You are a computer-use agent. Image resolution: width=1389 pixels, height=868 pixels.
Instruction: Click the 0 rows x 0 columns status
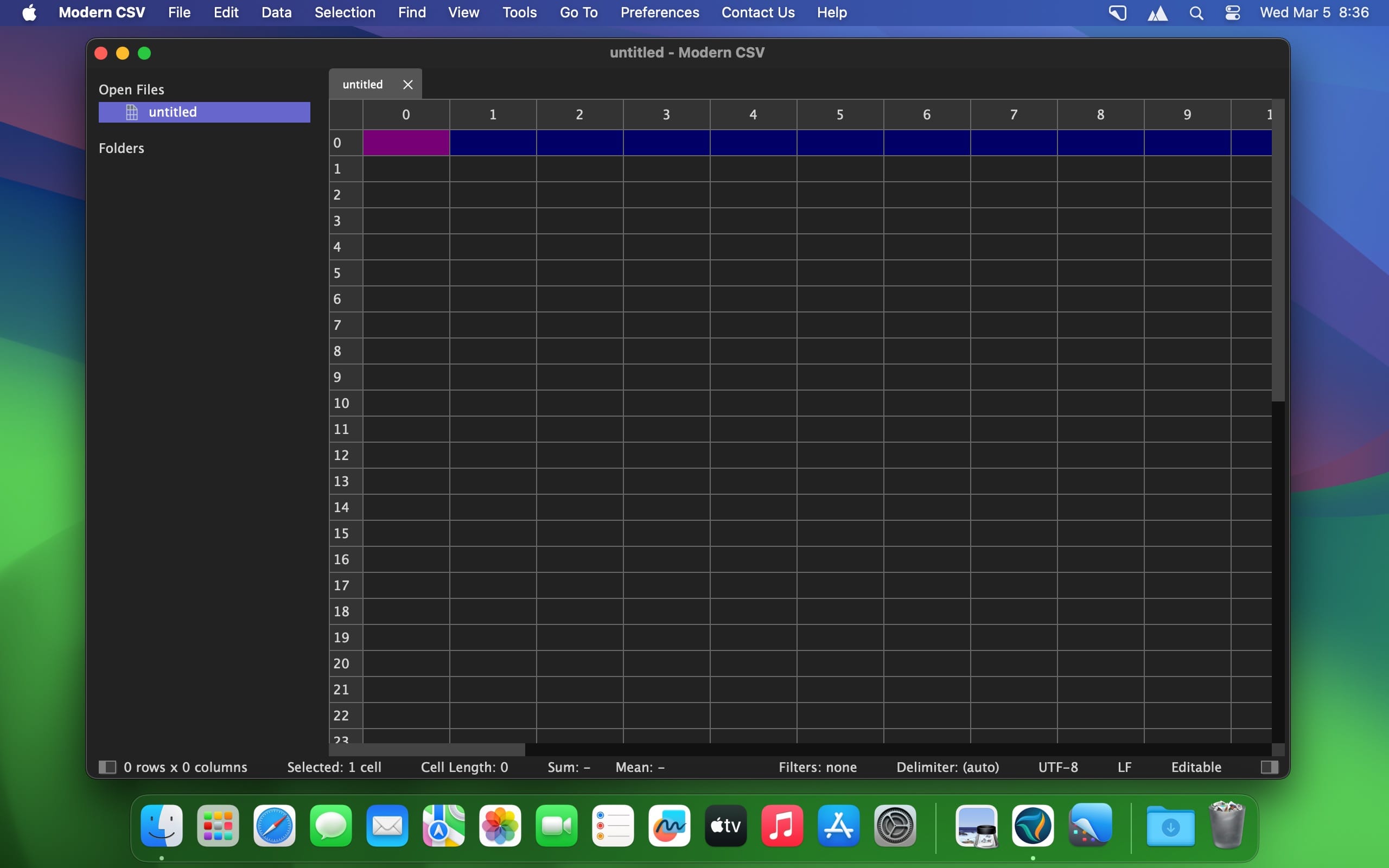pos(186,767)
